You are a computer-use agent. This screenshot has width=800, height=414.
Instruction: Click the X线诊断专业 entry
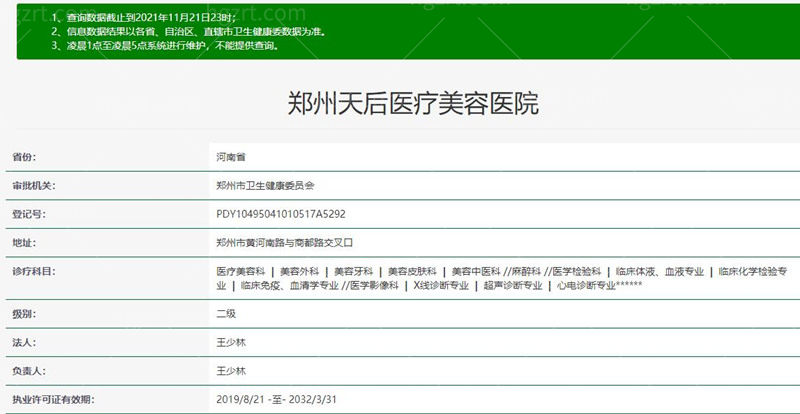(441, 286)
